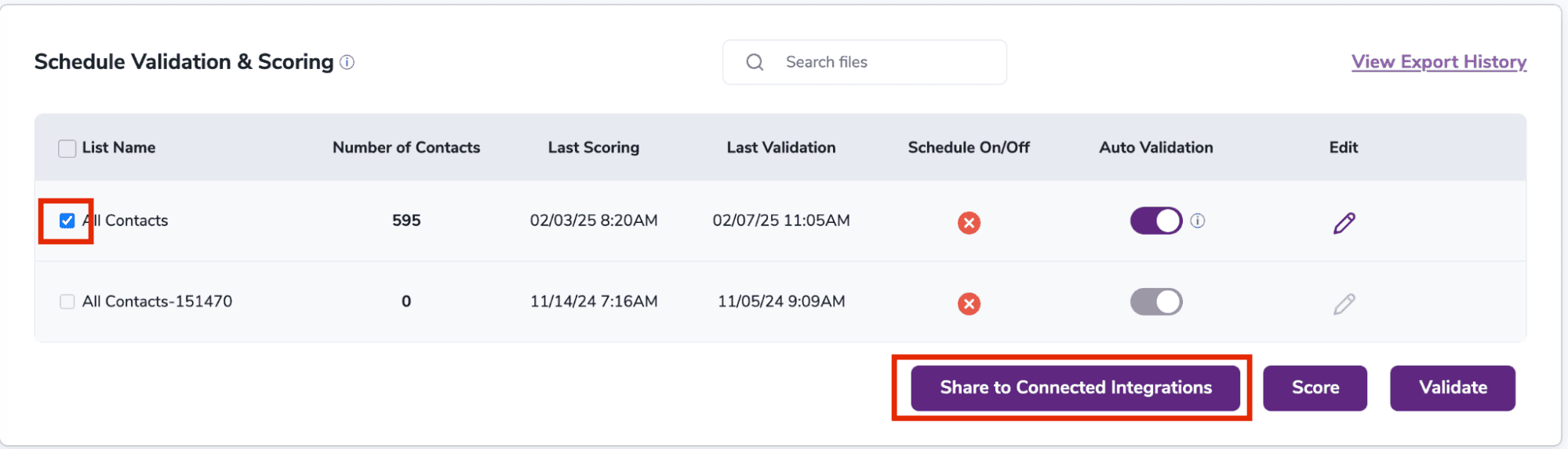
Task: Enable Auto Validation for All Contacts-151470
Action: 1155,301
